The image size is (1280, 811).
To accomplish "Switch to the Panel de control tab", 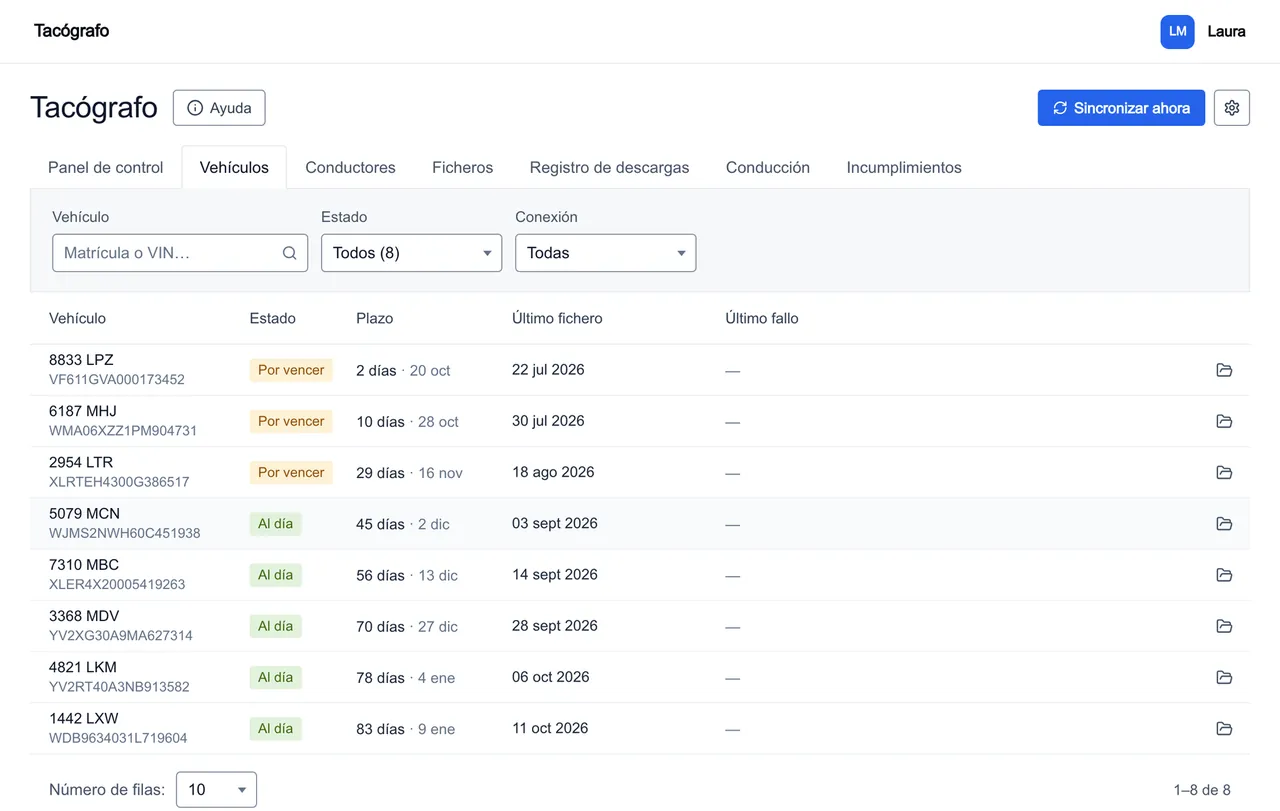I will tap(106, 168).
